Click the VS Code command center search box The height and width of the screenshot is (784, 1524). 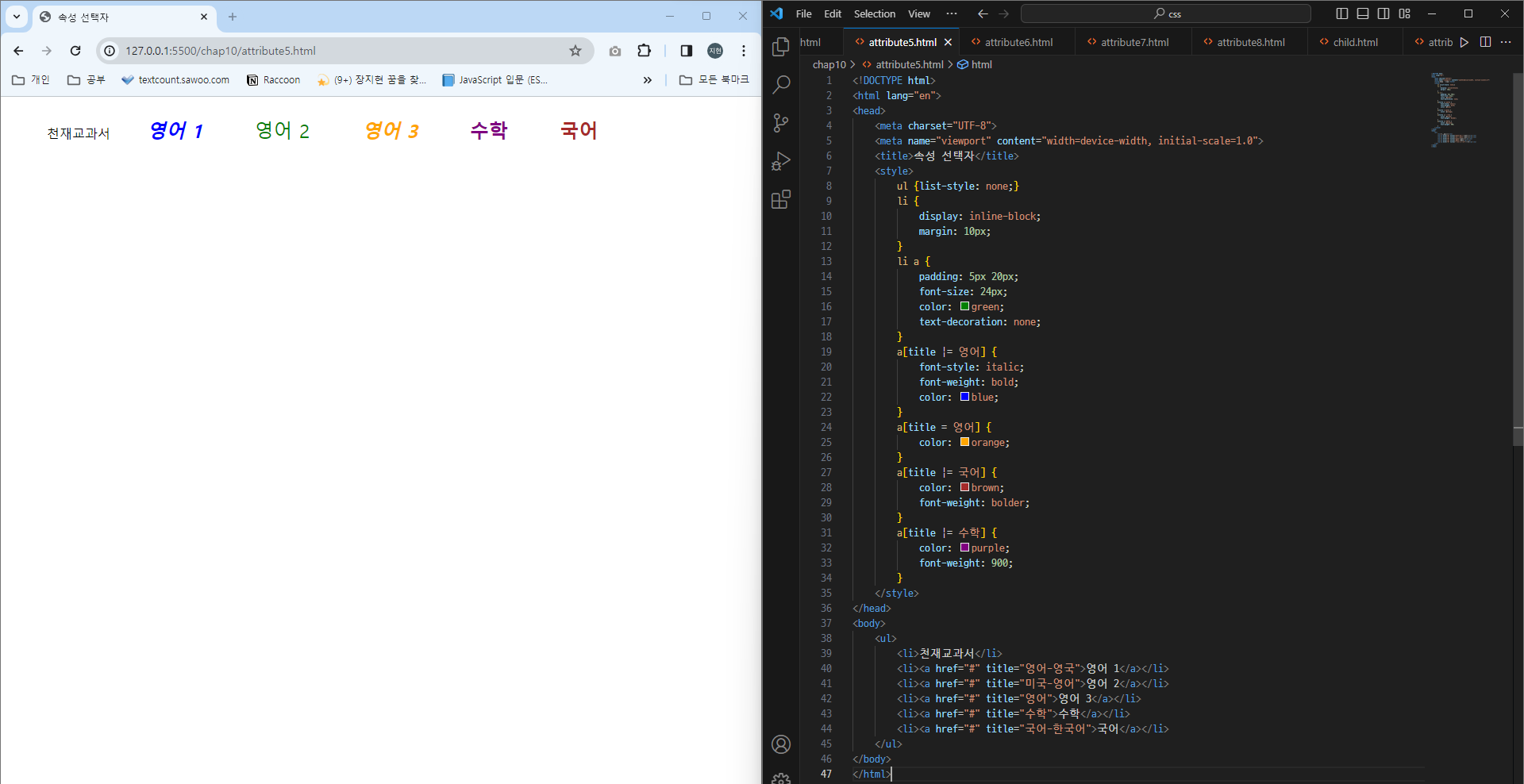[x=1166, y=13]
